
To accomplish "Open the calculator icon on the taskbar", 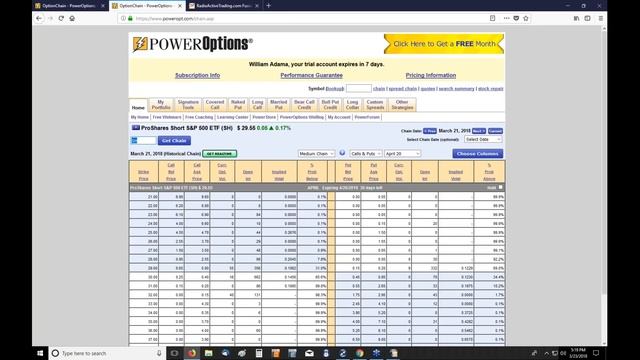I will pos(259,353).
